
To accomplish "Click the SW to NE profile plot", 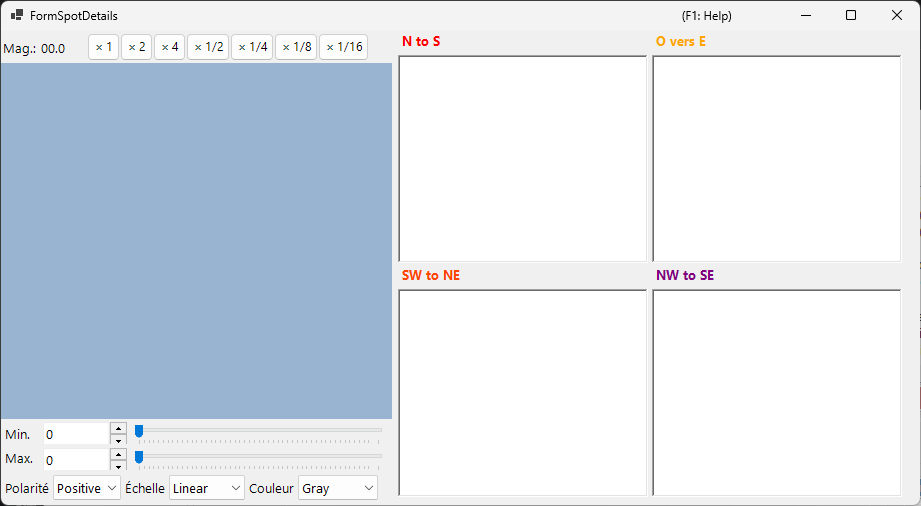I will point(522,393).
